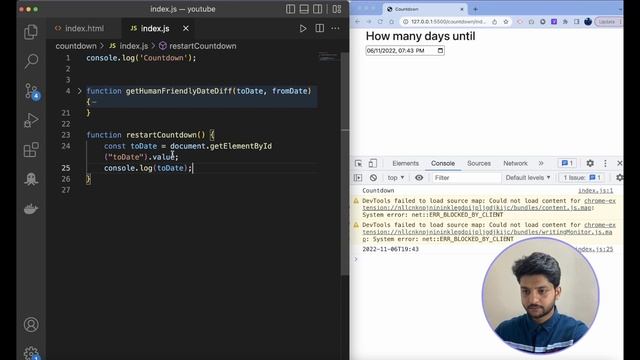640x360 pixels.
Task: Open the Extensions view
Action: 31,150
